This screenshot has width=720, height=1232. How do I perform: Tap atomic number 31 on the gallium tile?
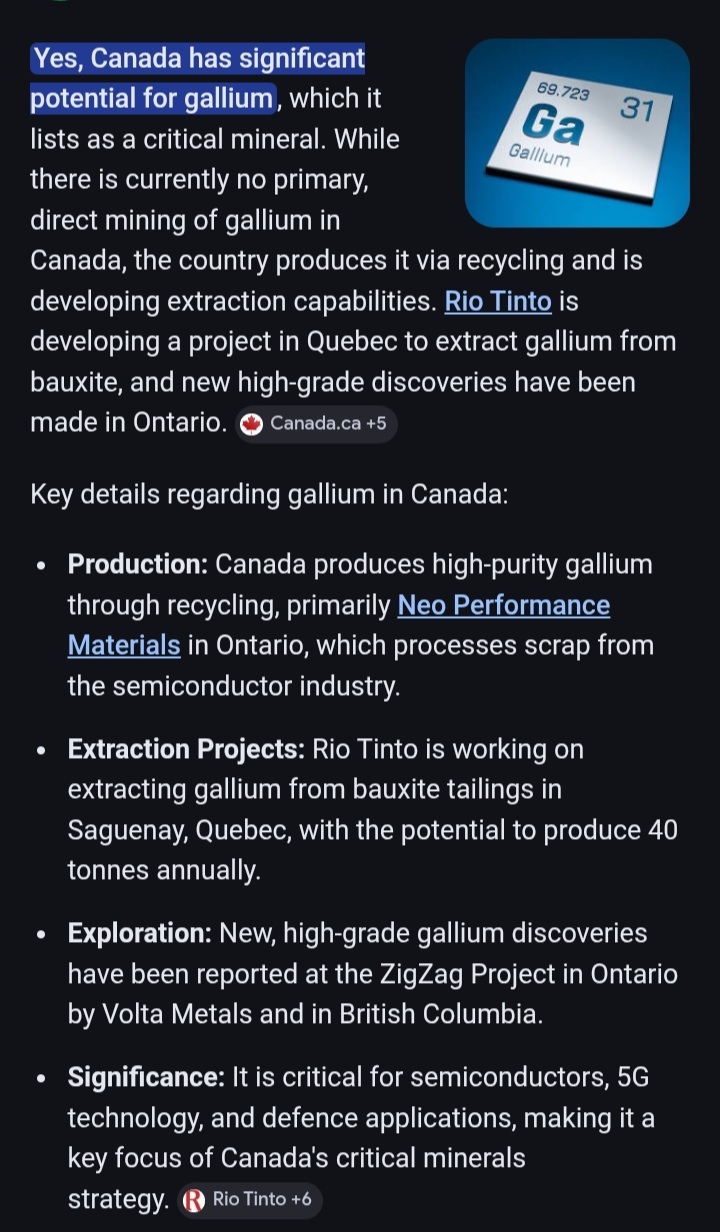(637, 108)
